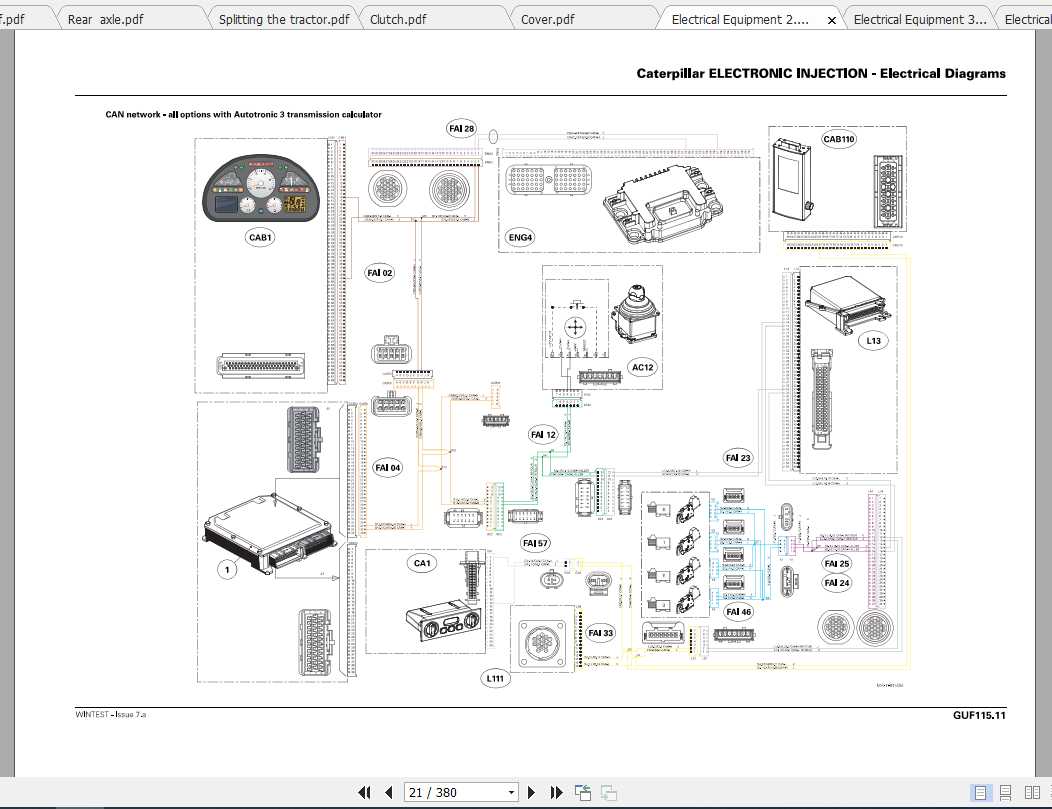Go to the previous page
The height and width of the screenshot is (809, 1052).
388,792
